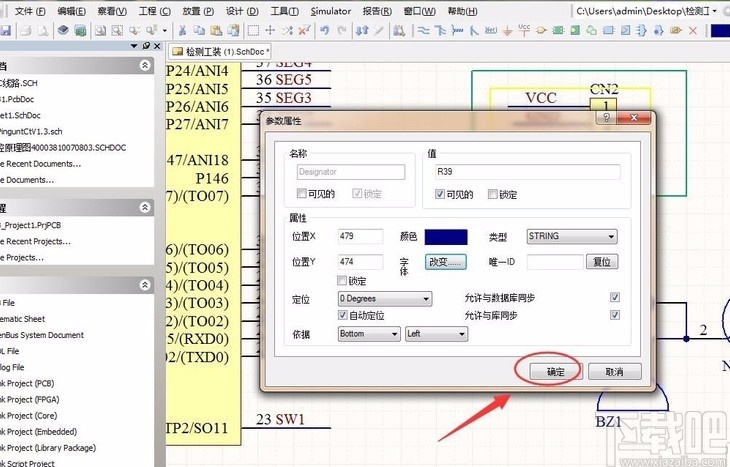The height and width of the screenshot is (467, 730).
Task: Click the 唯一ID text field
Action: click(555, 262)
